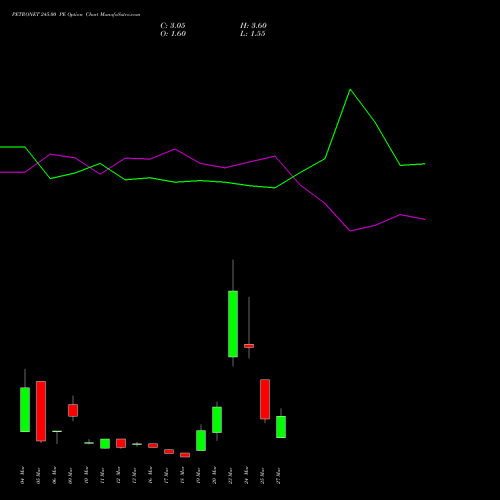
Task: Select the tall green candle on 23 Mar
Action: pos(233,324)
